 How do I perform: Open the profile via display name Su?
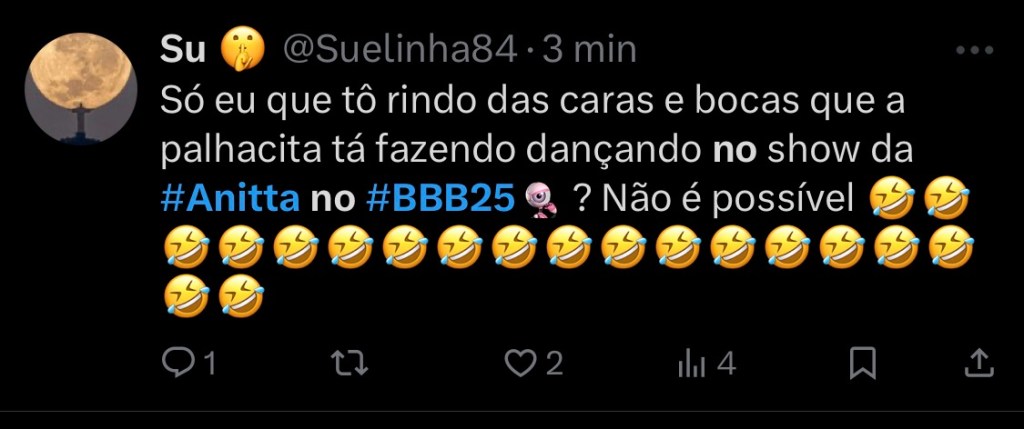pos(182,50)
